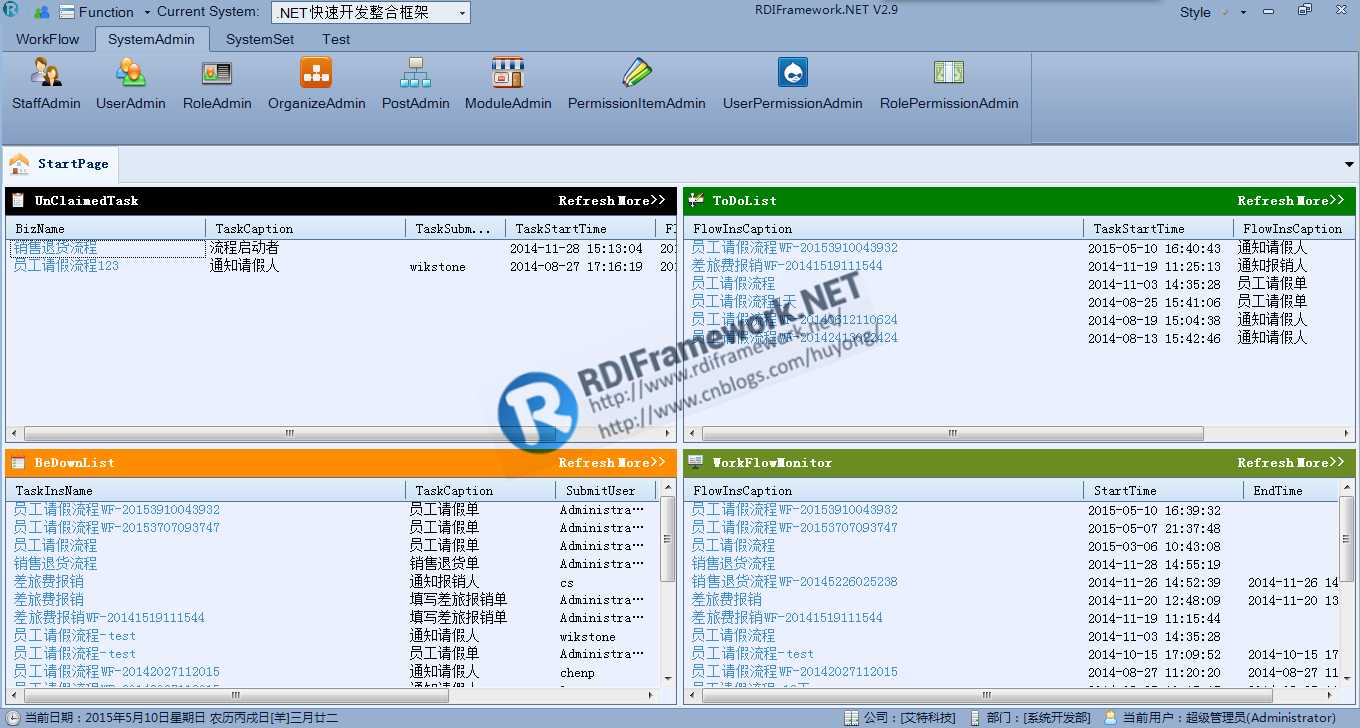Click BizName column header in UnClaimedTask
The height and width of the screenshot is (728, 1360).
tap(106, 229)
